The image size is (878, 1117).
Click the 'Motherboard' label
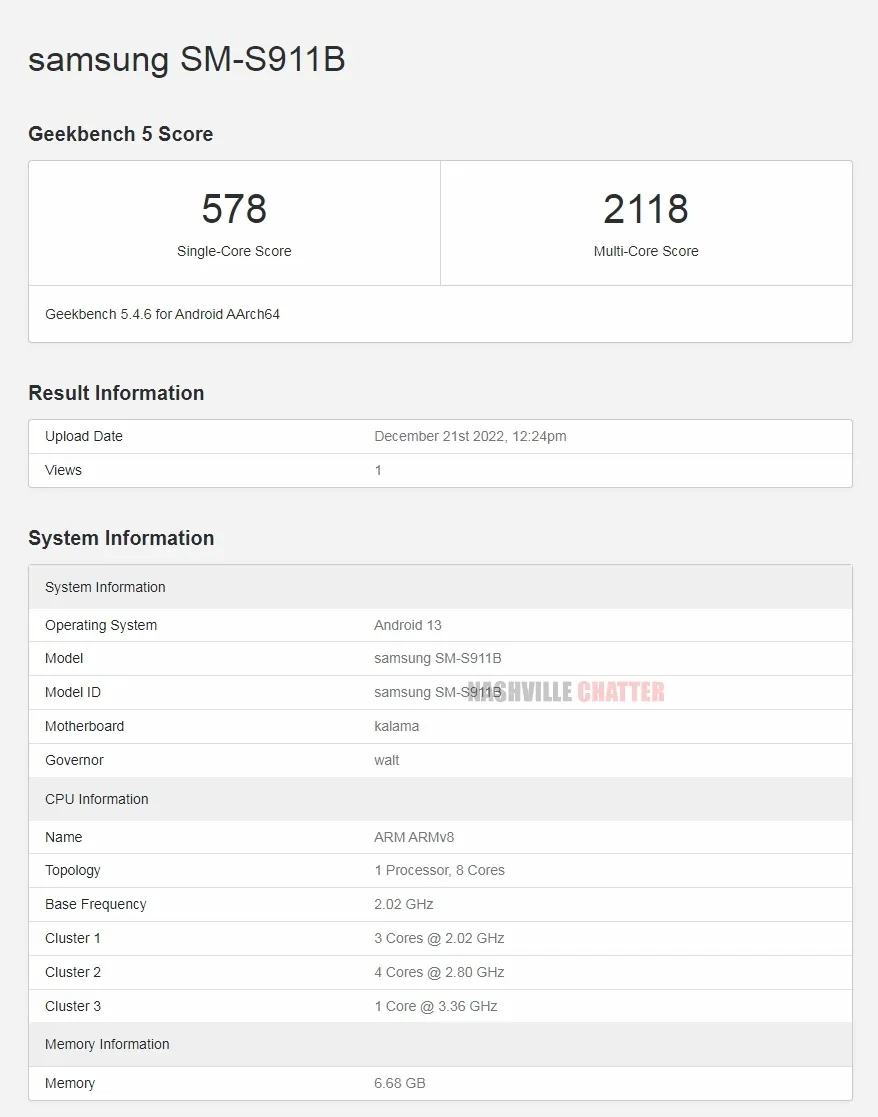[x=85, y=726]
